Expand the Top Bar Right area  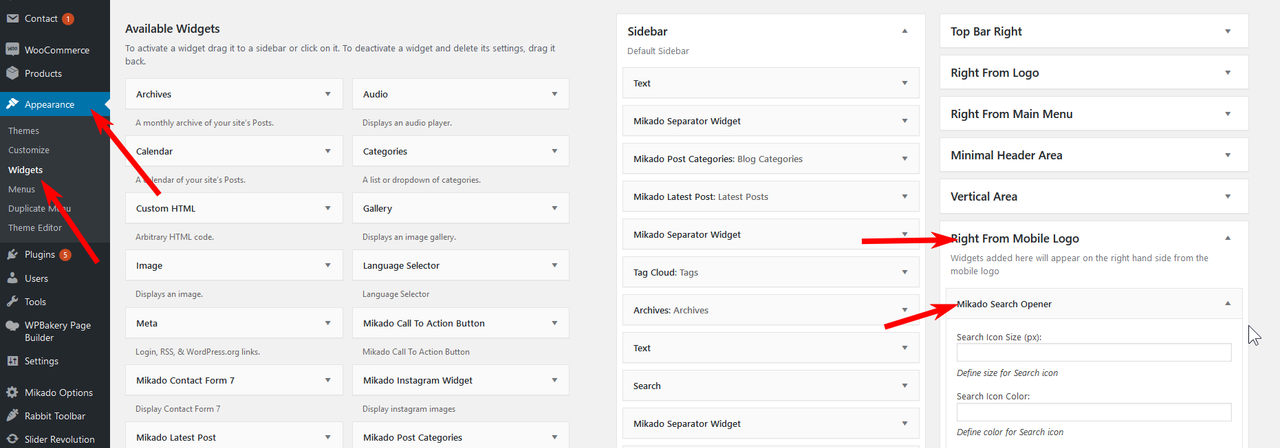point(1227,31)
